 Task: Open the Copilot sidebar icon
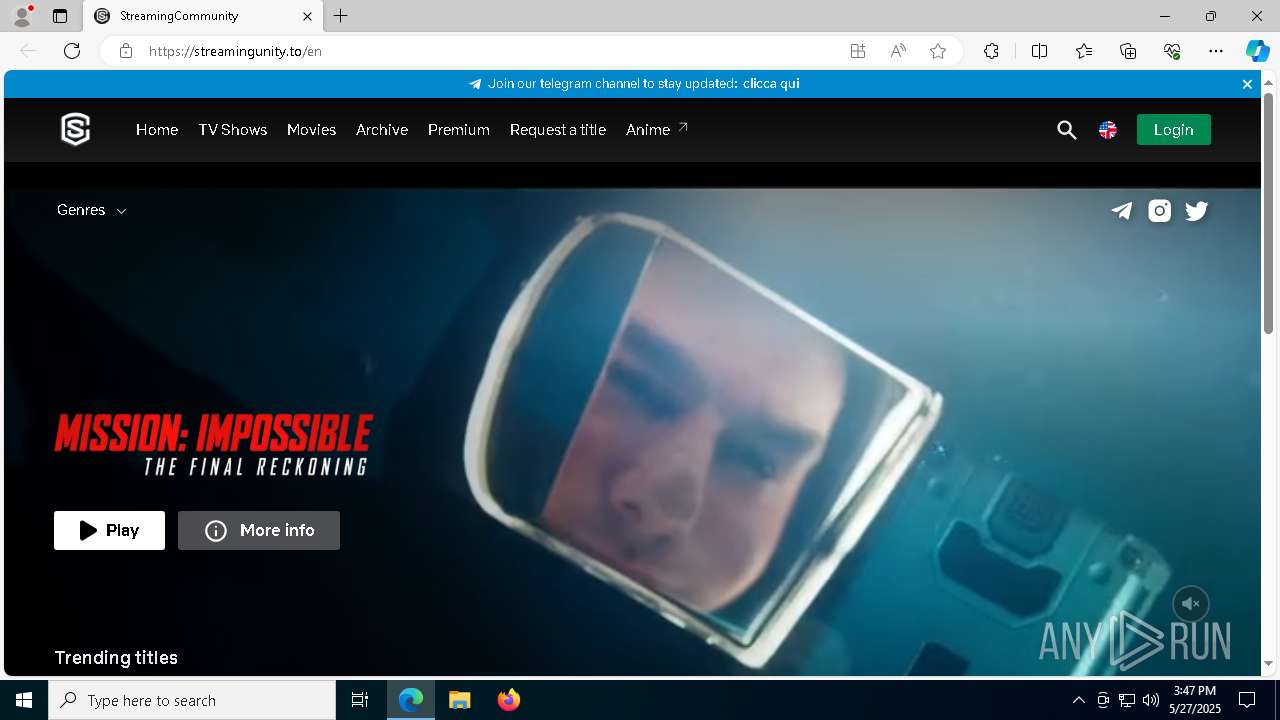coord(1257,51)
